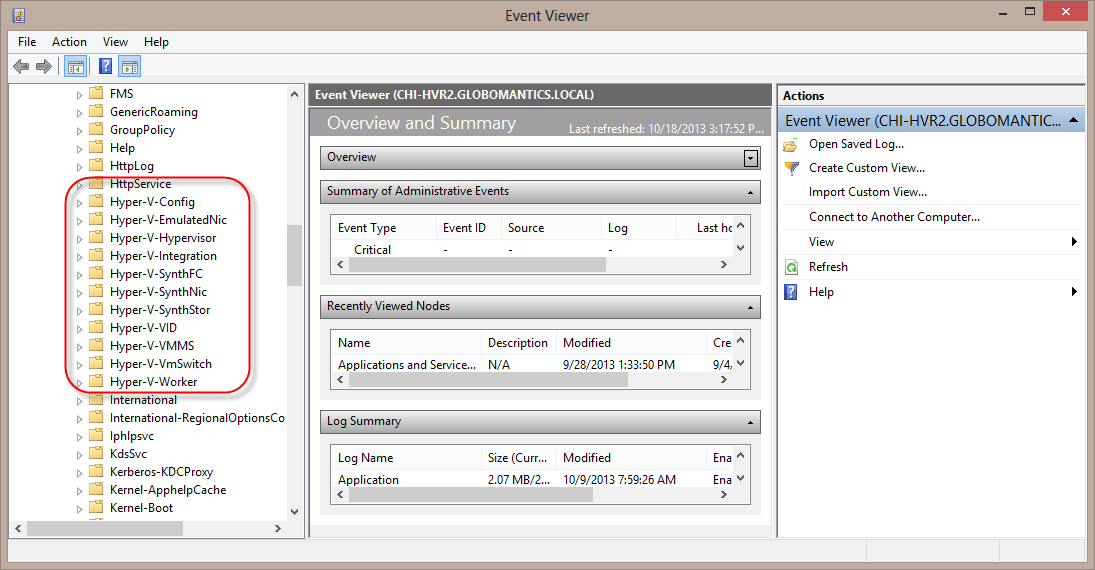Click the Create Custom View funnel icon
This screenshot has width=1095, height=570.
[791, 168]
